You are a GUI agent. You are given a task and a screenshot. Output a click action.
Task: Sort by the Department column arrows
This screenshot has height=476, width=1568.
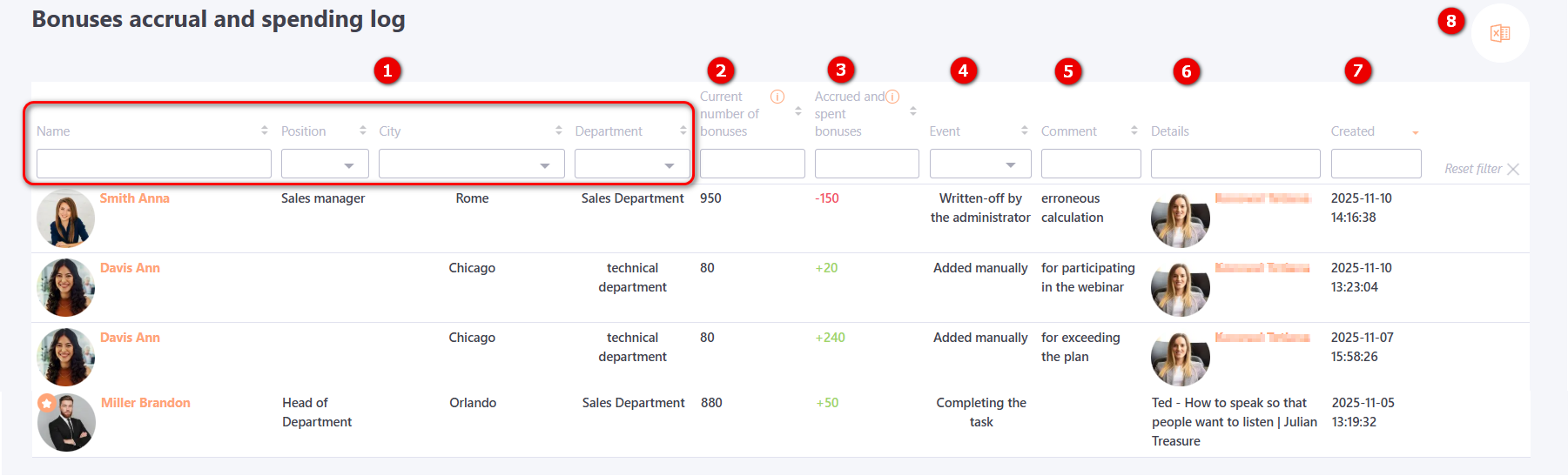pyautogui.click(x=683, y=131)
